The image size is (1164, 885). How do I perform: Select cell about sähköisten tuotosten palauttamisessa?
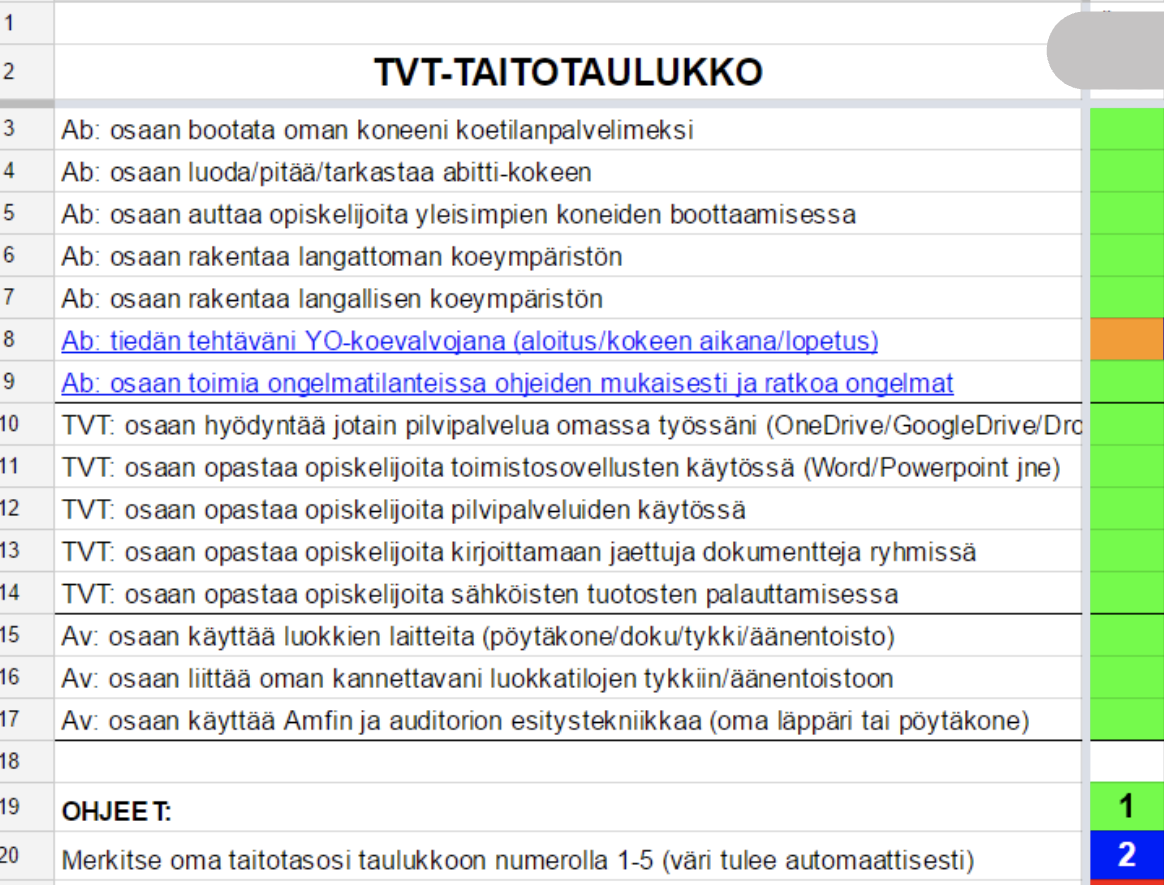(568, 594)
